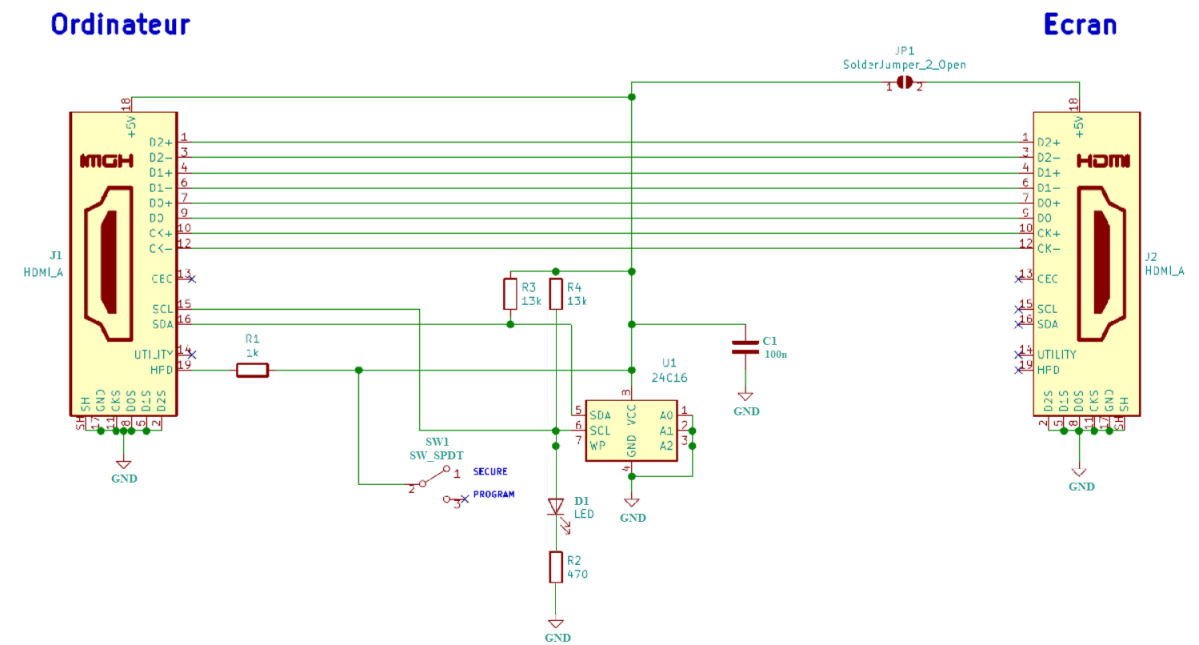The height and width of the screenshot is (645, 1199).
Task: Click the "Ecran" title text
Action: [1079, 24]
